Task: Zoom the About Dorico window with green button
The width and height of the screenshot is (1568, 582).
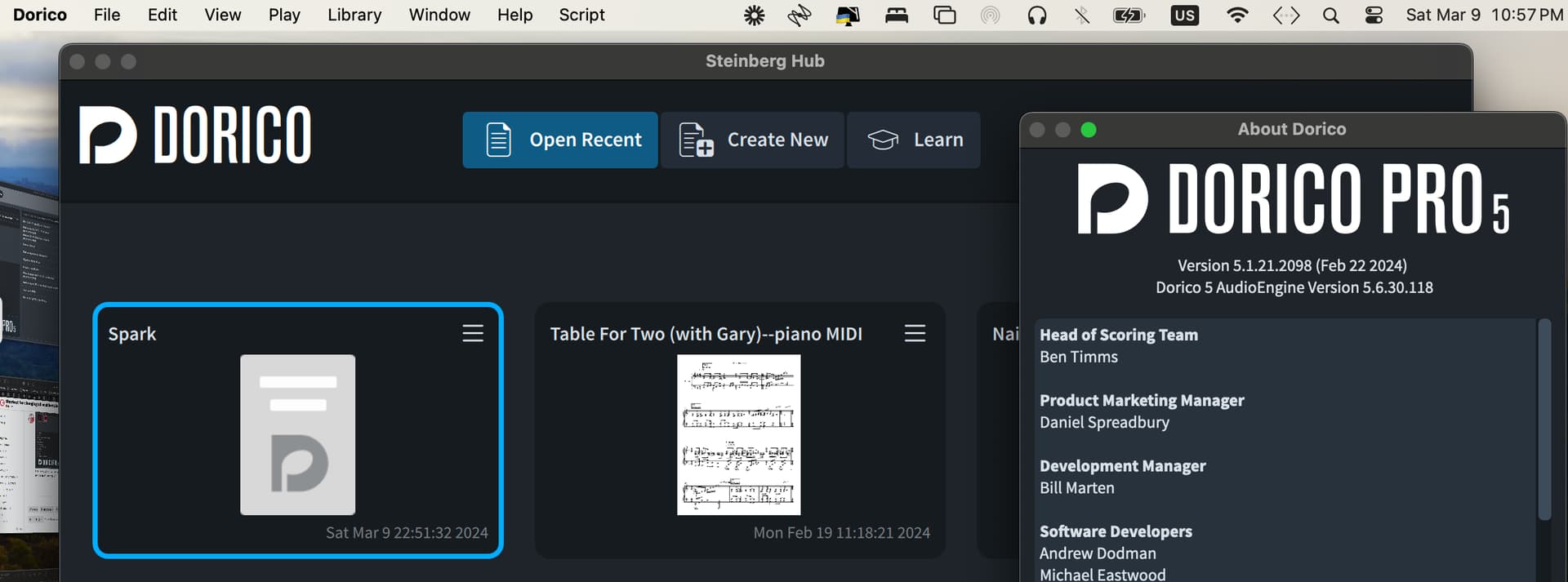Action: pos(1089,130)
